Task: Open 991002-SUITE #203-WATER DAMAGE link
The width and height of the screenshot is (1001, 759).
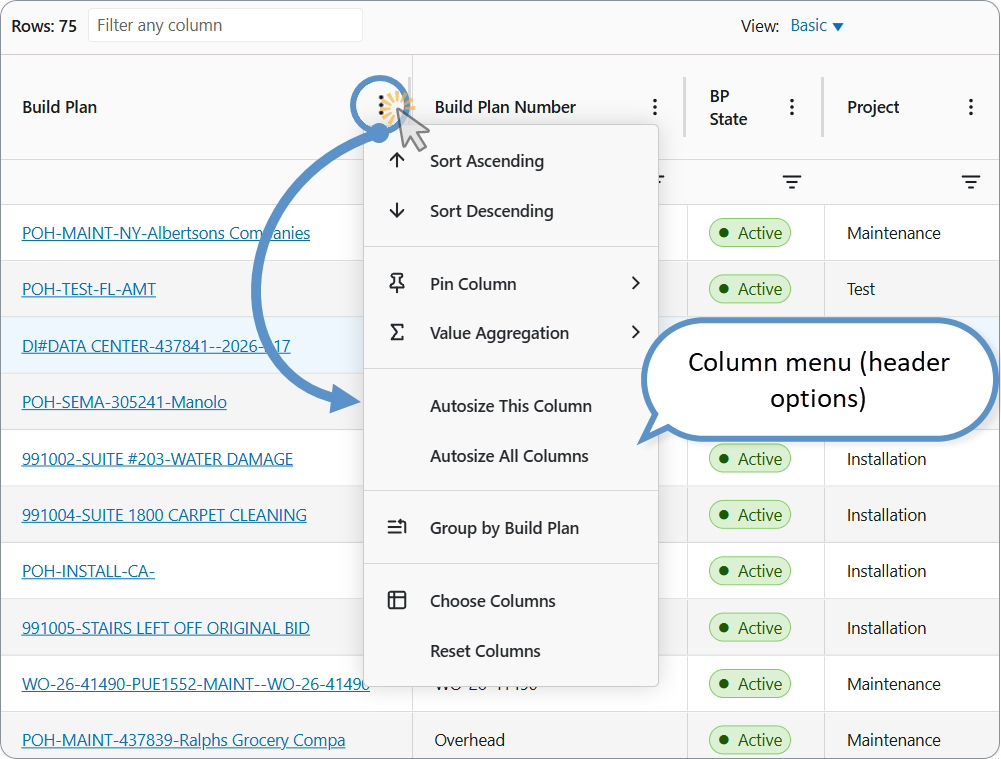Action: tap(157, 459)
